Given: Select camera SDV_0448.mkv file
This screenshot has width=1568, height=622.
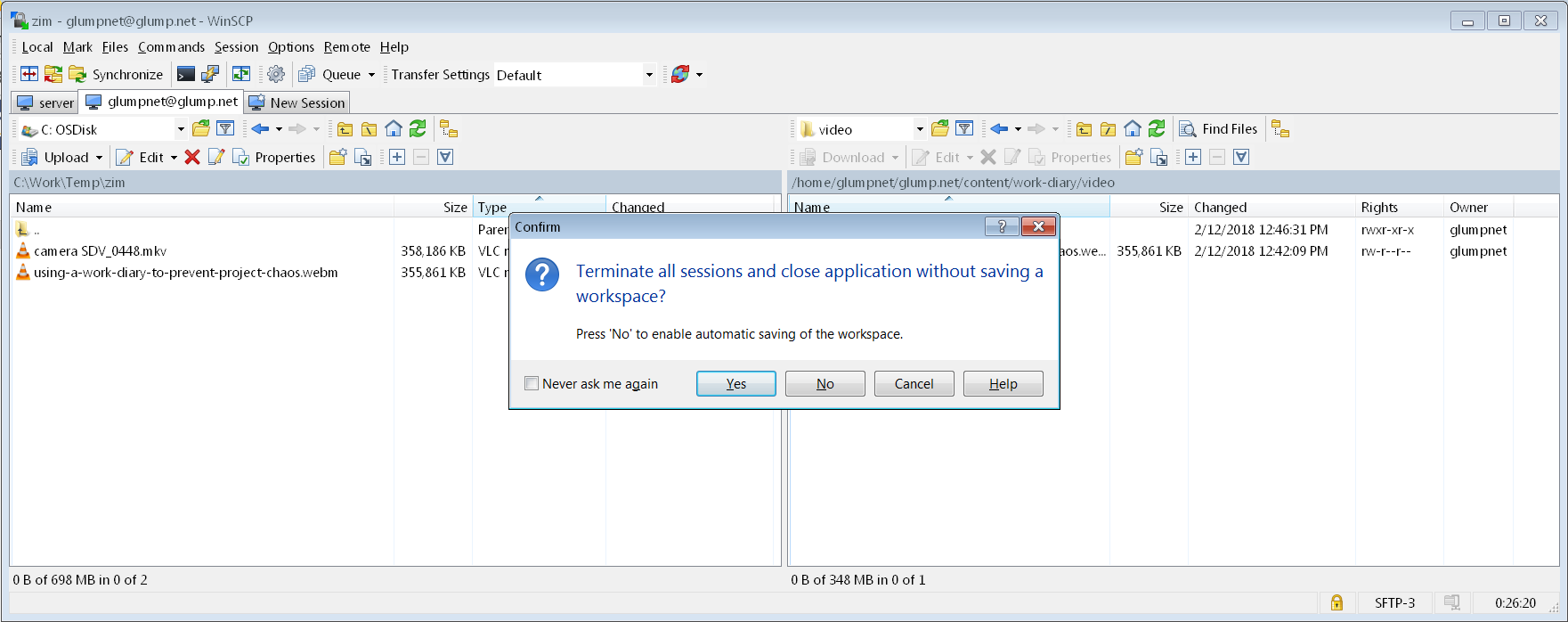Looking at the screenshot, I should 100,251.
